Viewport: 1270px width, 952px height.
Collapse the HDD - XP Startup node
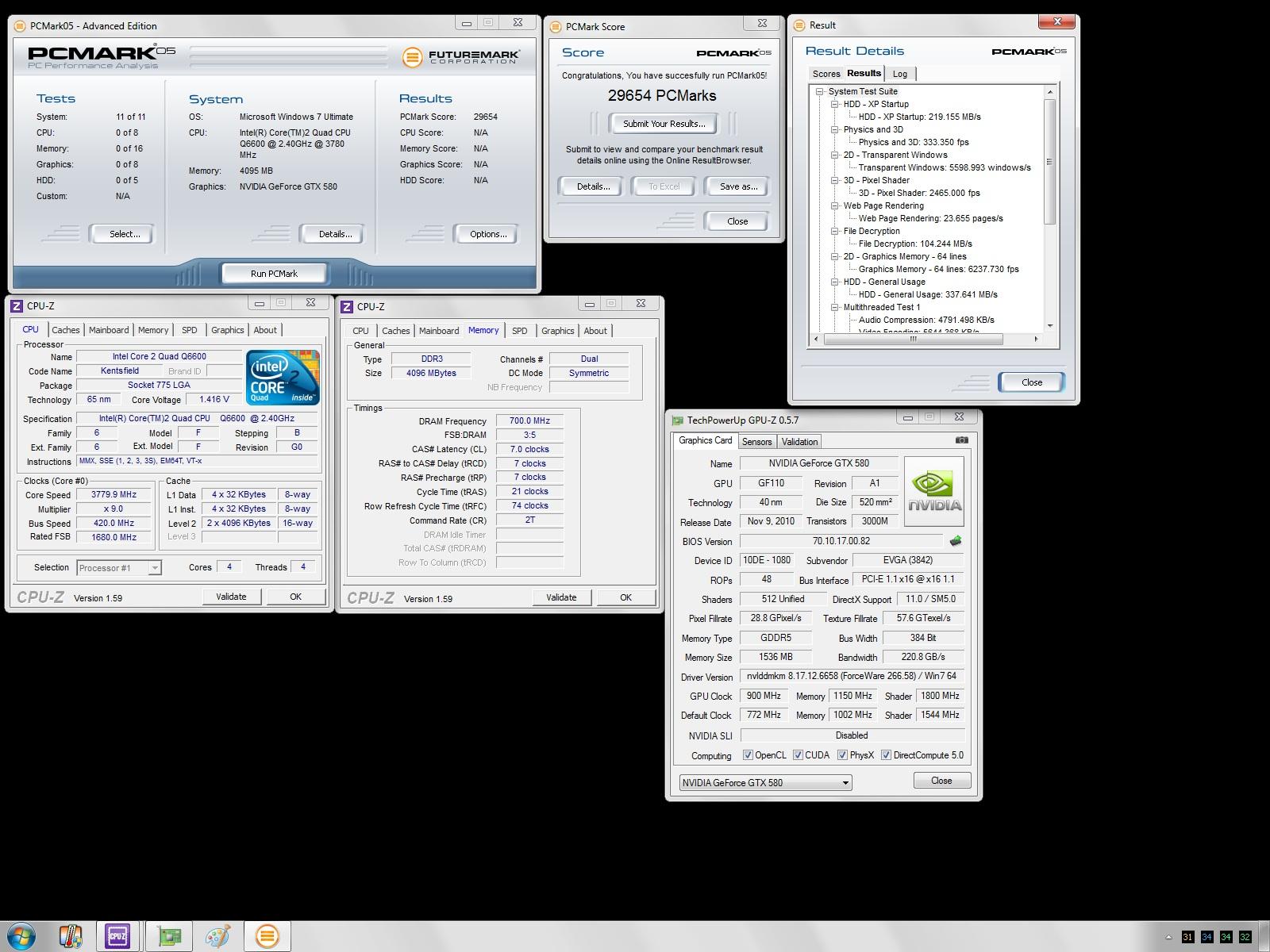point(835,104)
